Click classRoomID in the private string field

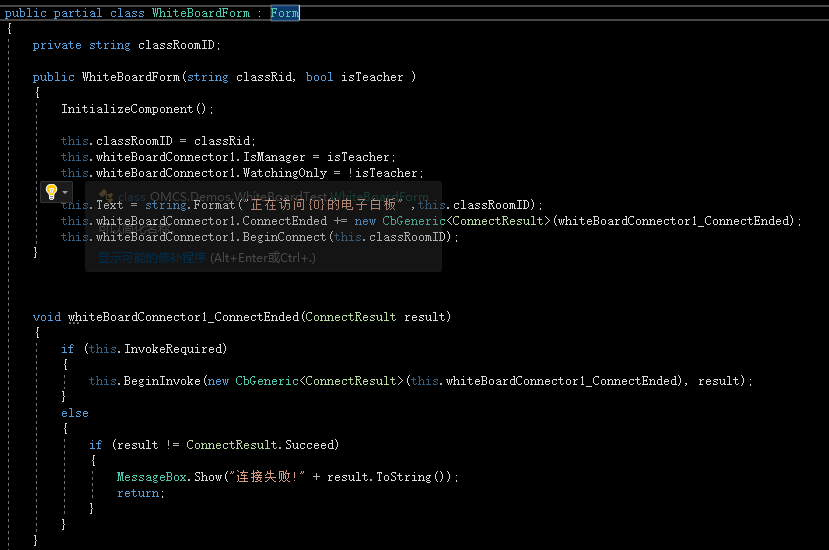[177, 45]
